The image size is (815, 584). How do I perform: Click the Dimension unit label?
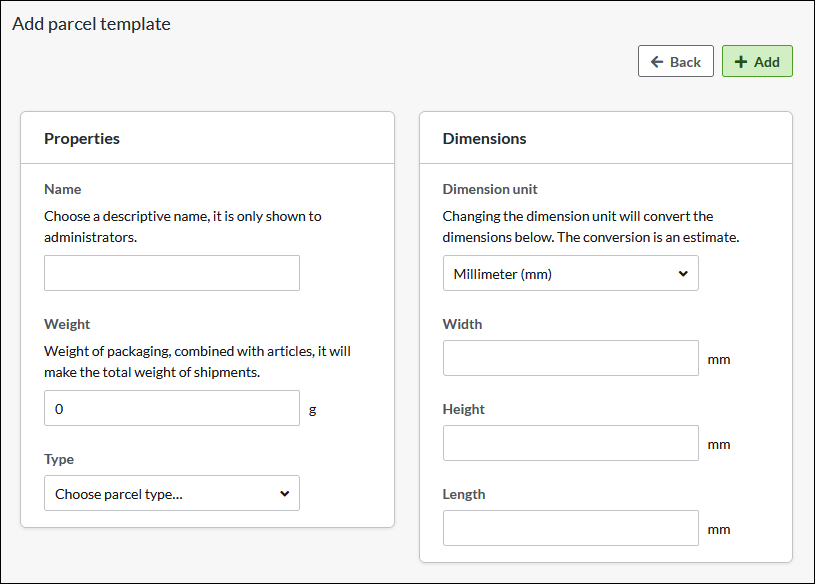coord(490,189)
